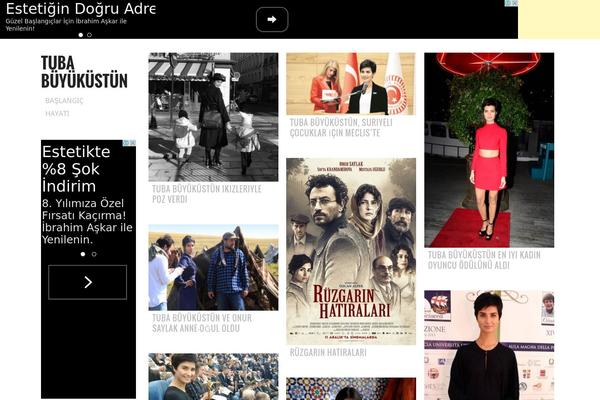Go to the BAŞLANGIÇ menu item
This screenshot has width=600, height=400.
pyautogui.click(x=64, y=101)
